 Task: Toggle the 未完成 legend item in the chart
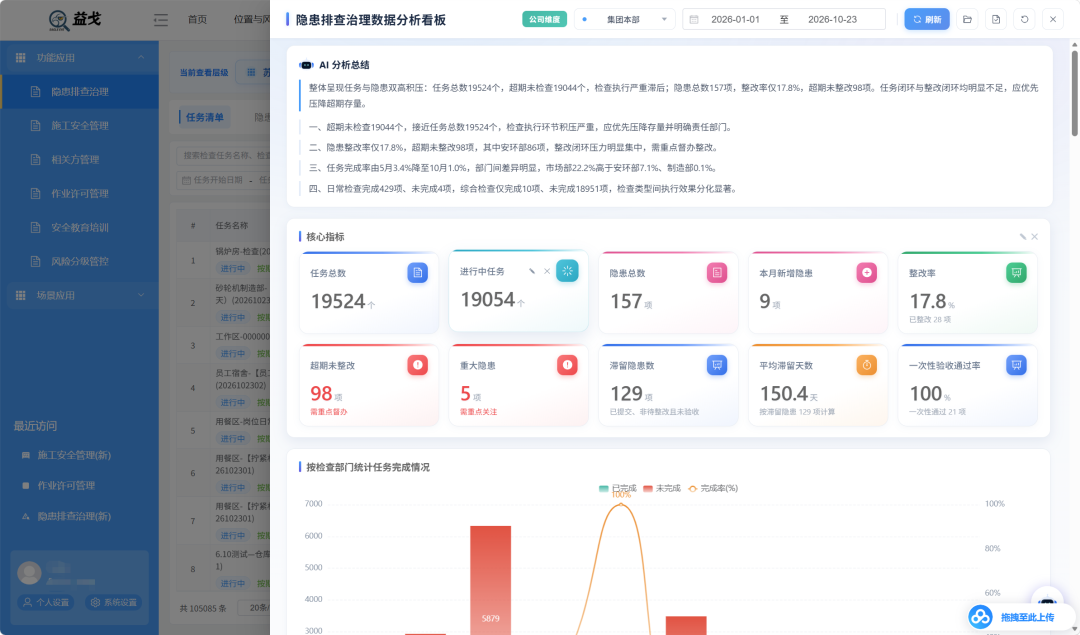(x=661, y=488)
